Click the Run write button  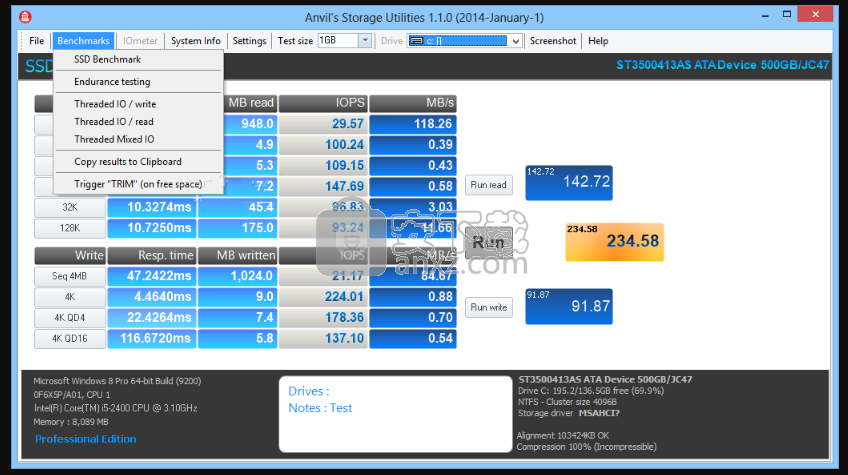pyautogui.click(x=488, y=307)
